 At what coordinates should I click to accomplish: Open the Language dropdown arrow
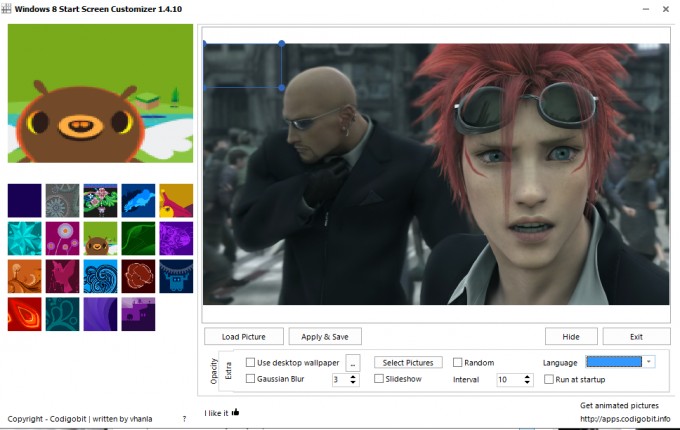[648, 362]
